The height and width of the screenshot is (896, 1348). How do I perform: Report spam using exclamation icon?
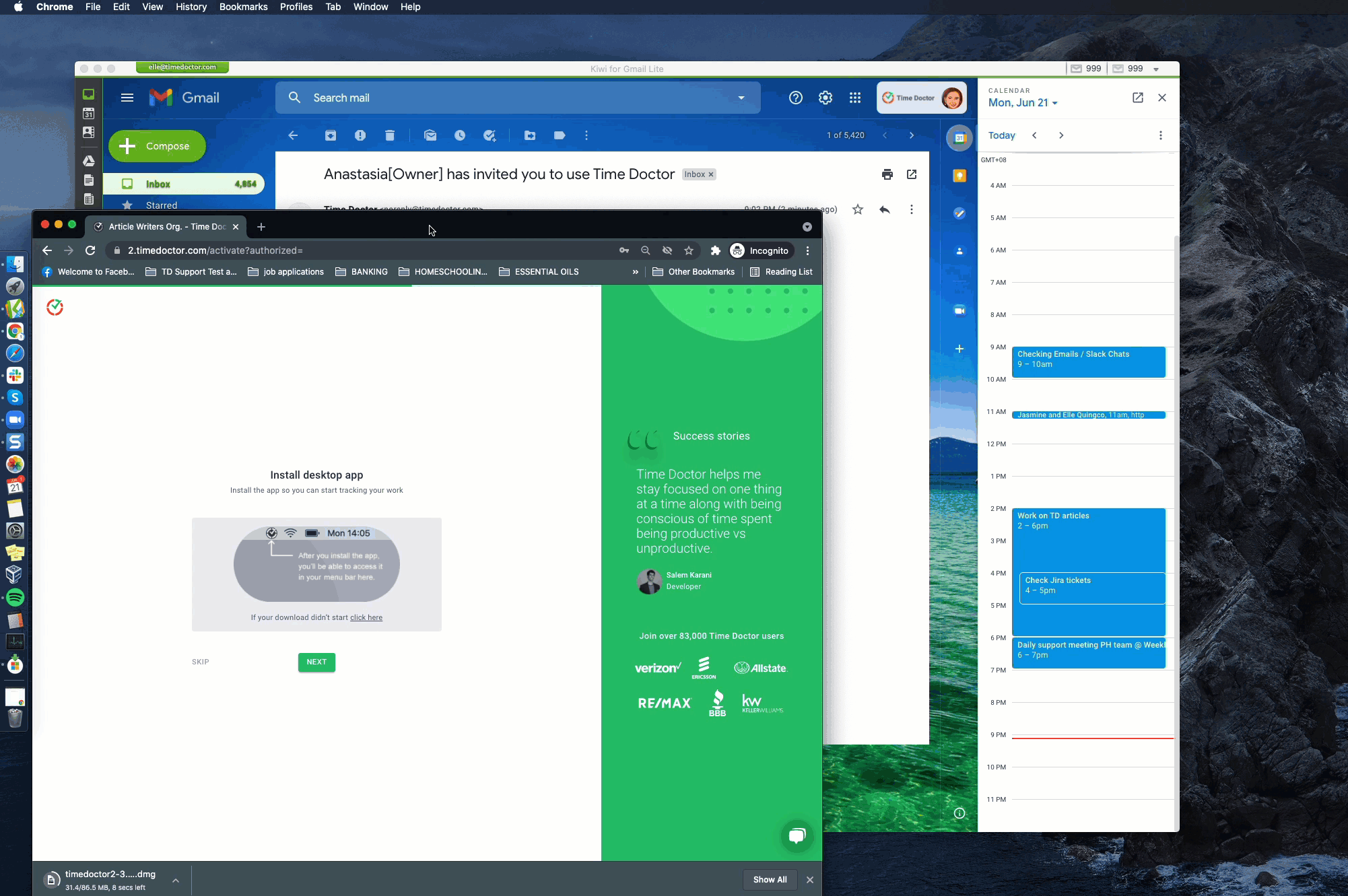[360, 135]
